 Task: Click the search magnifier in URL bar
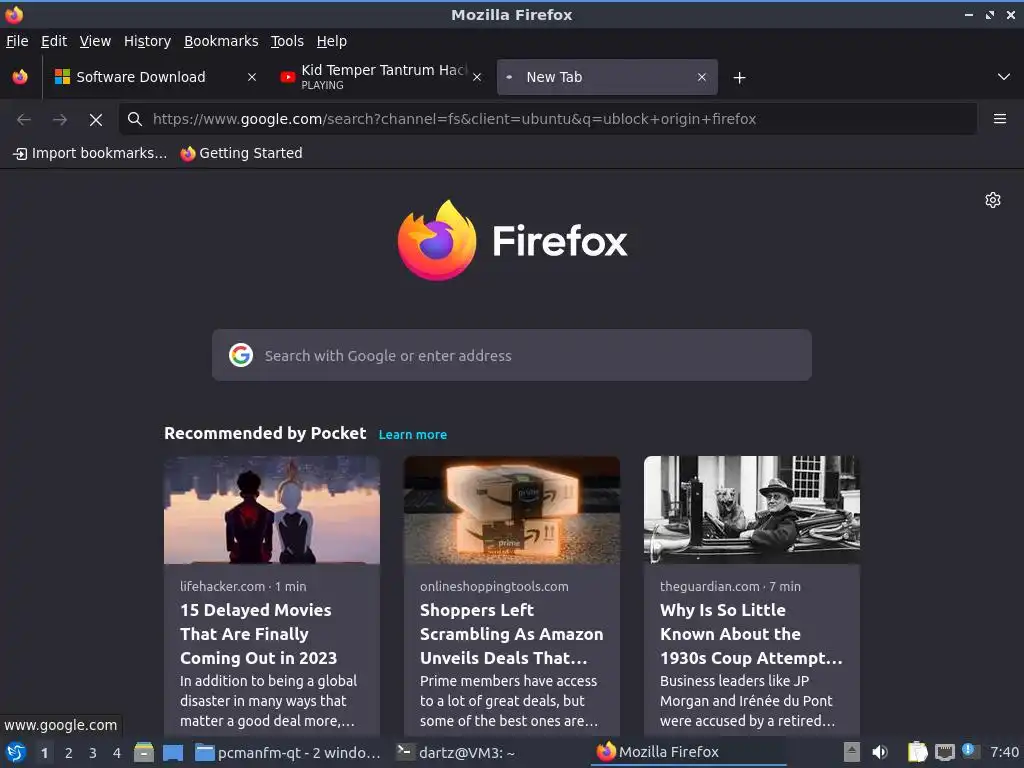(x=135, y=119)
